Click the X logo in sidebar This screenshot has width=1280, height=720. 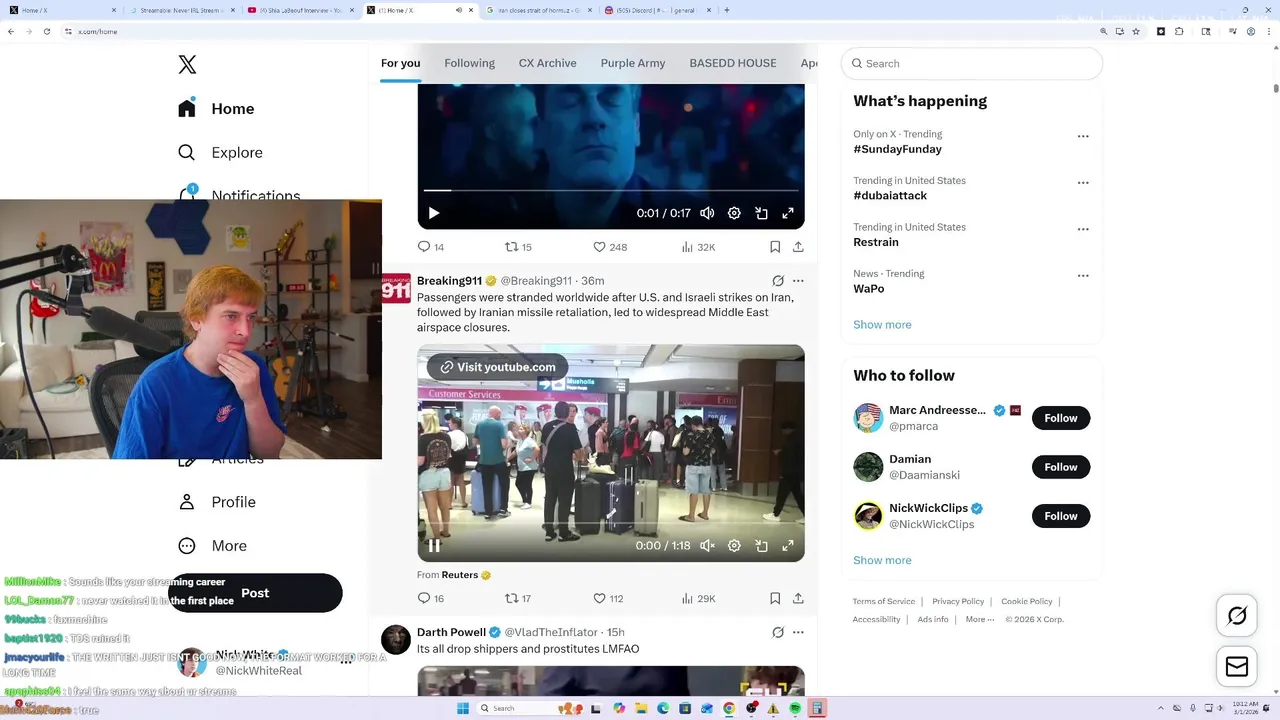pos(187,65)
